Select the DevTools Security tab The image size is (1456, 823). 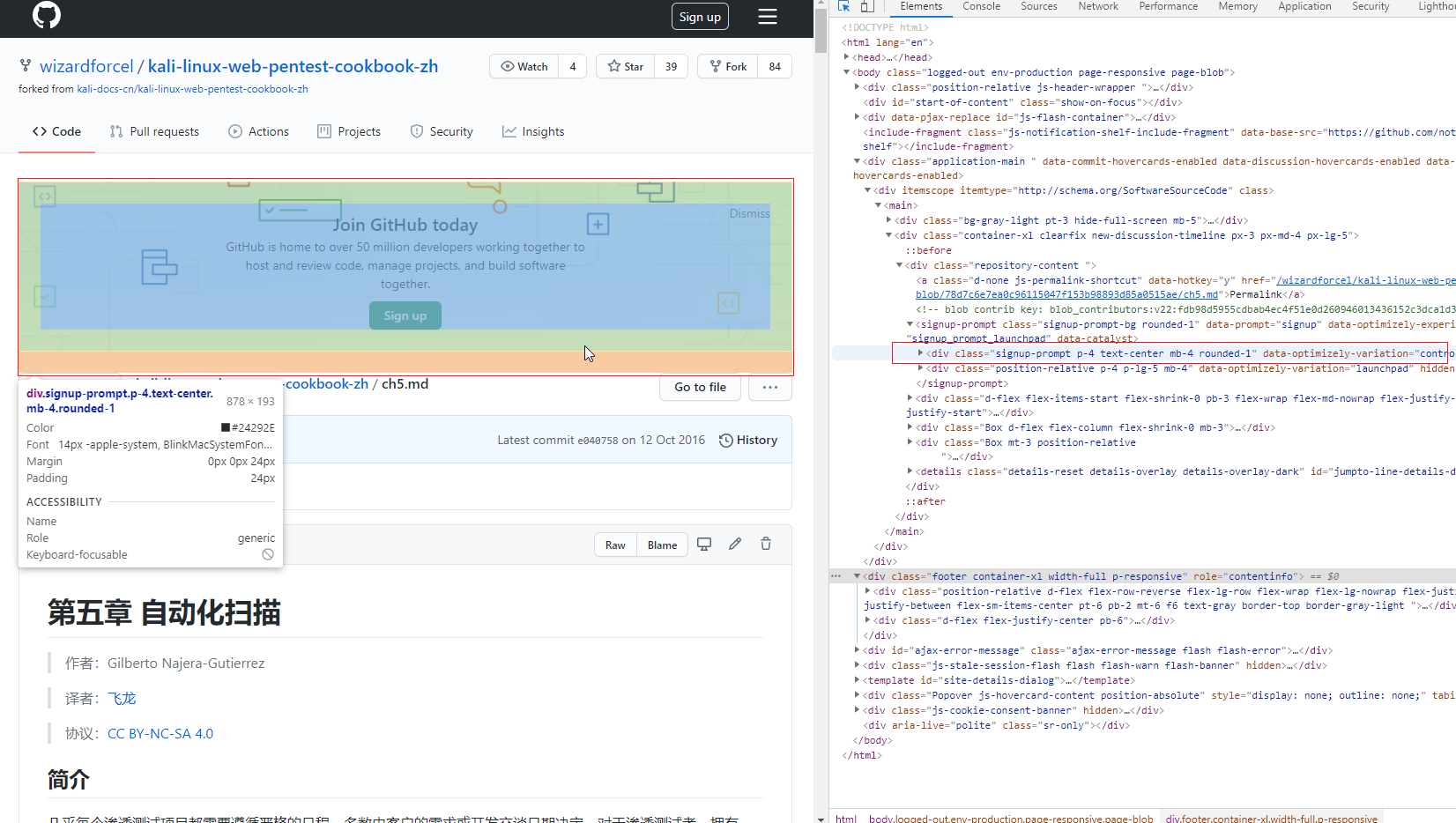1371,6
